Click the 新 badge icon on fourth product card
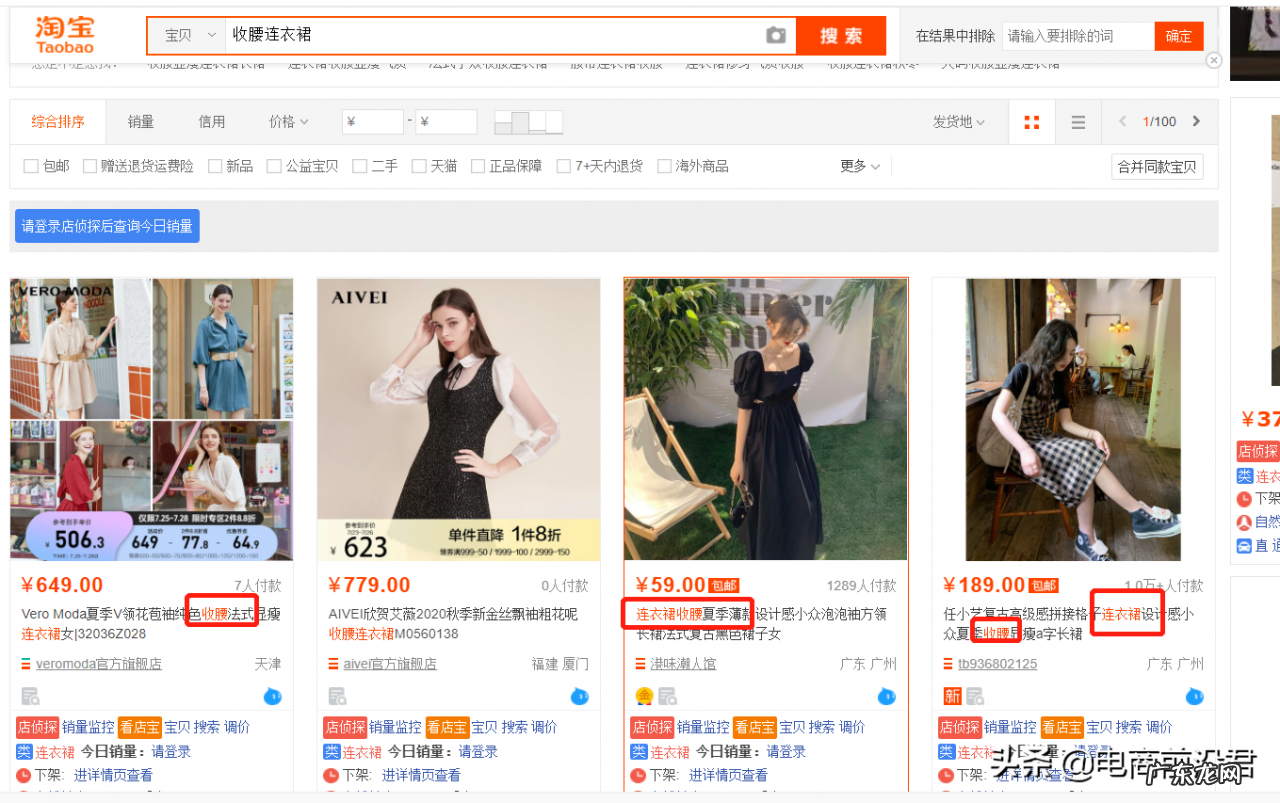 [951, 695]
